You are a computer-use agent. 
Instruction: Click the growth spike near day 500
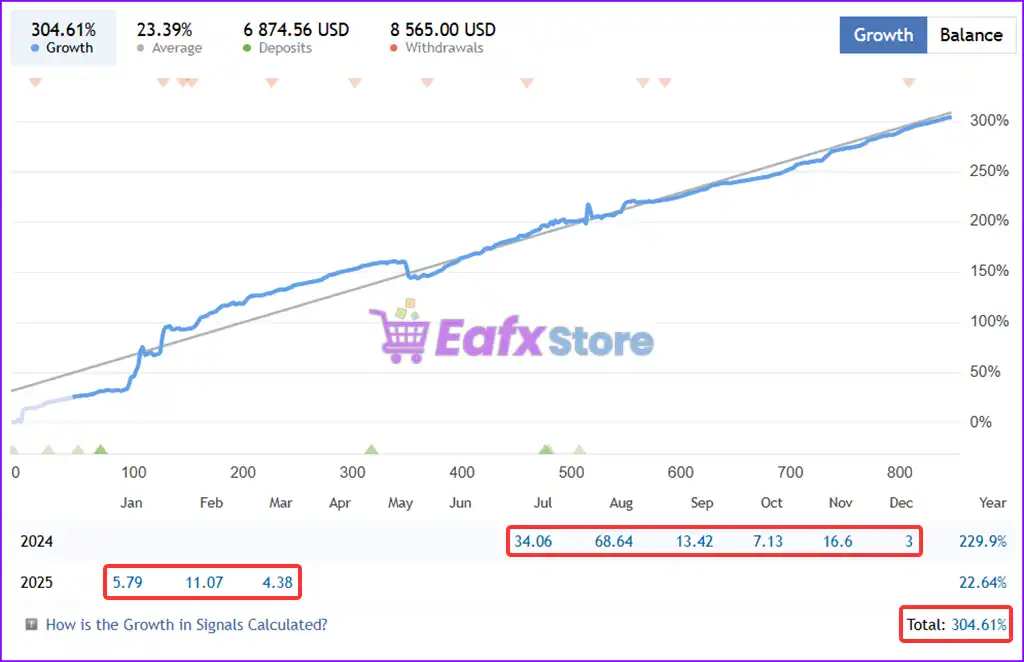point(587,208)
